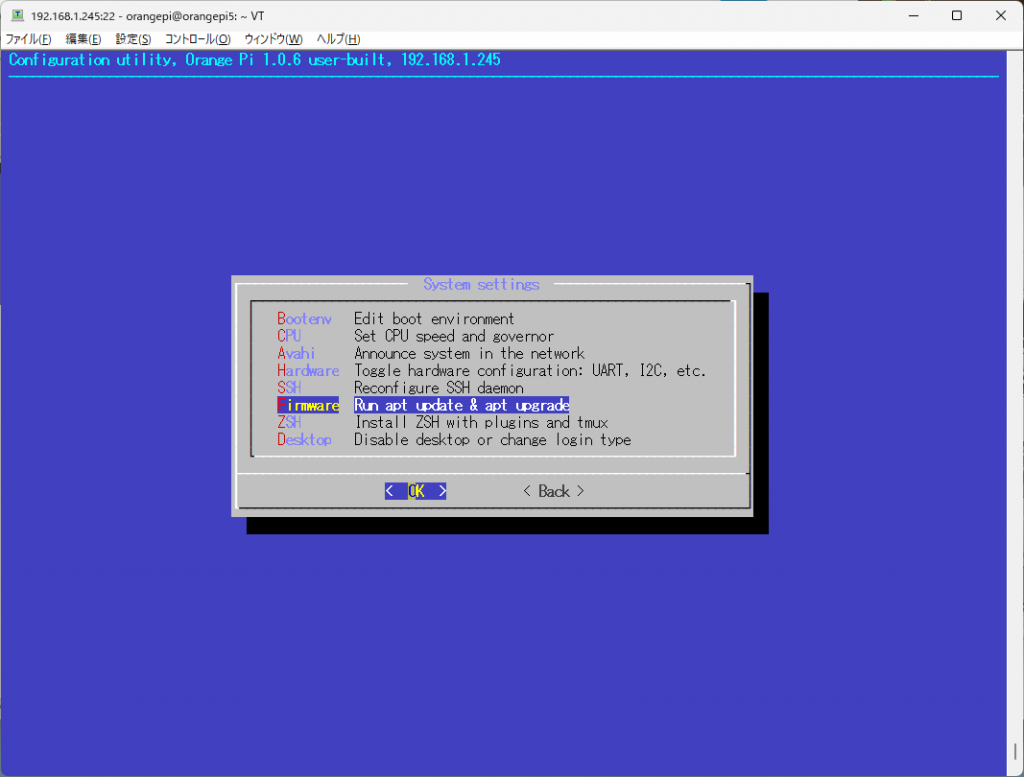Screen dimensions: 1024x777
Task: Click the 'System settings' dialog title
Action: 481,284
